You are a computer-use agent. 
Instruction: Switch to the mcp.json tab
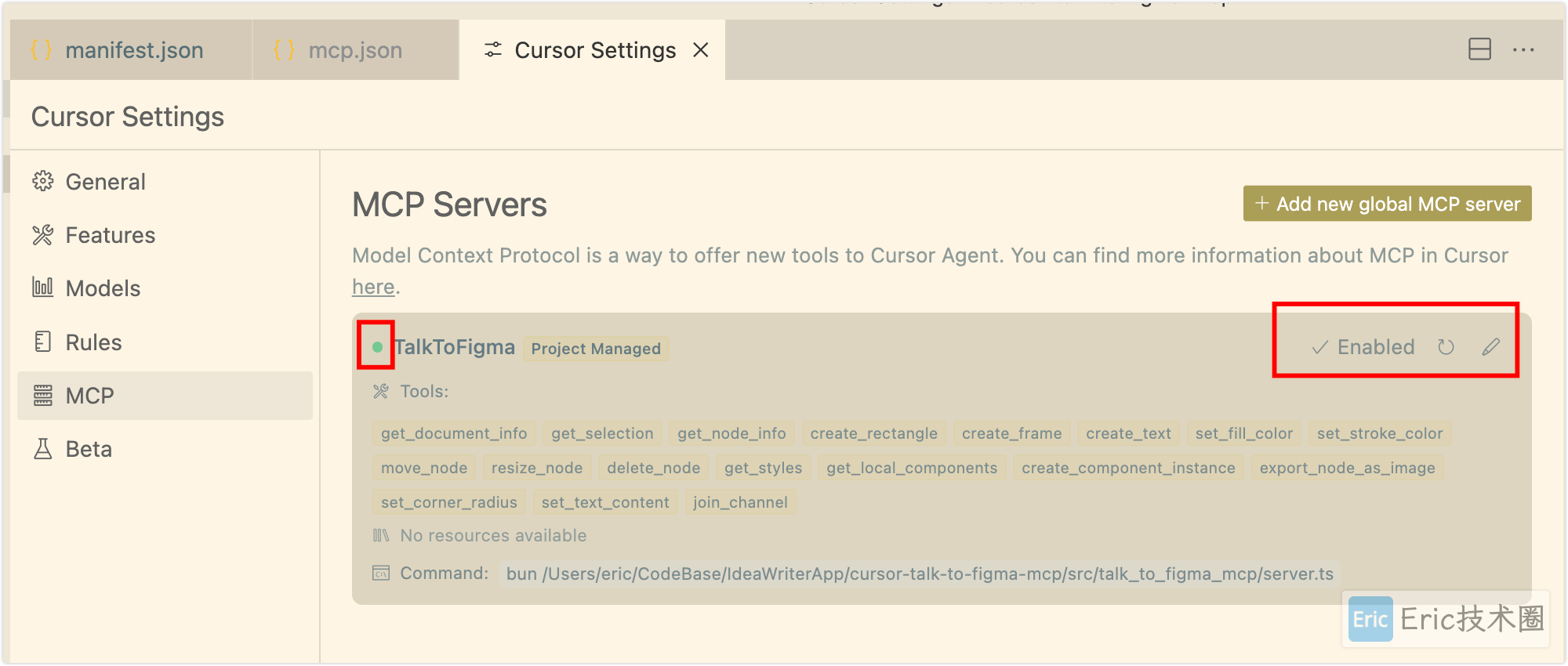[355, 50]
